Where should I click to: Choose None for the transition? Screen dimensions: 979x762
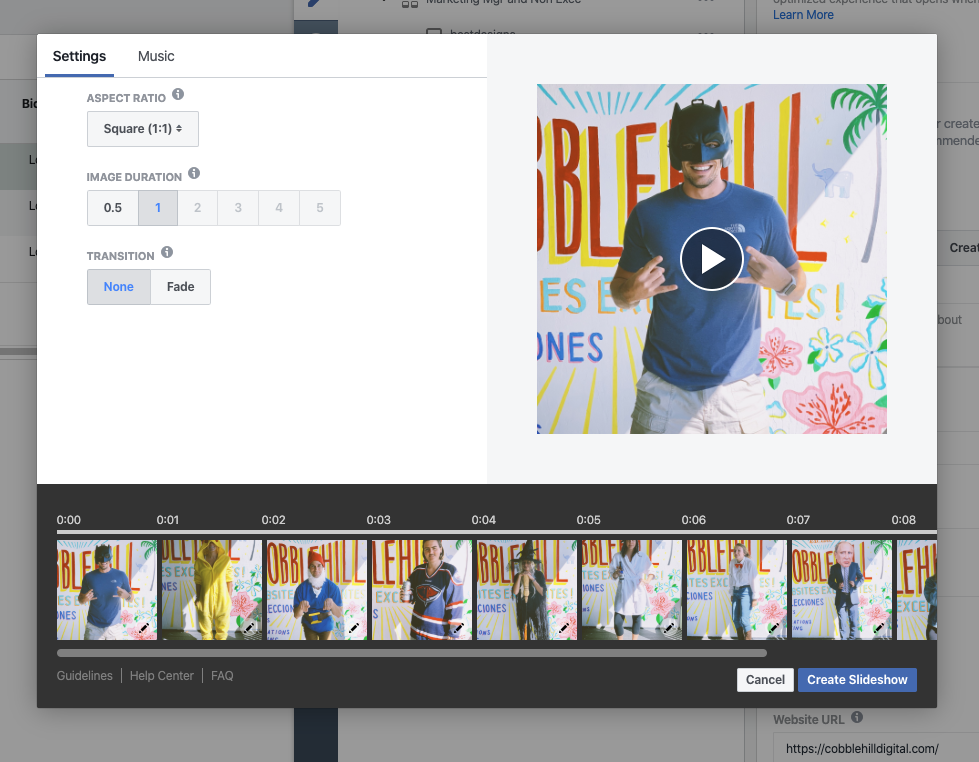118,287
